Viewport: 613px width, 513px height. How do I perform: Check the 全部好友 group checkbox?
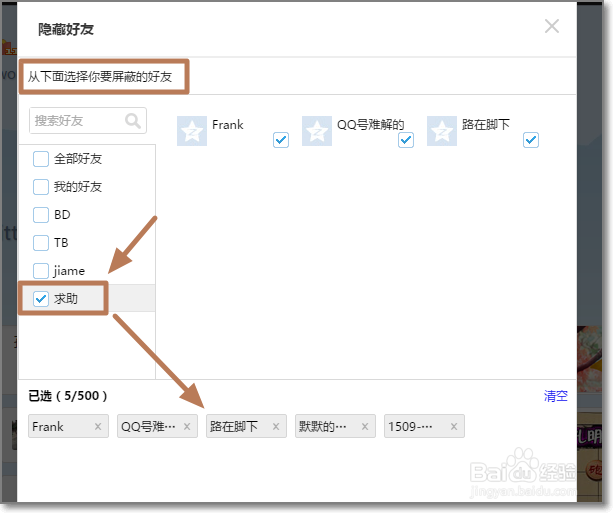[41, 159]
